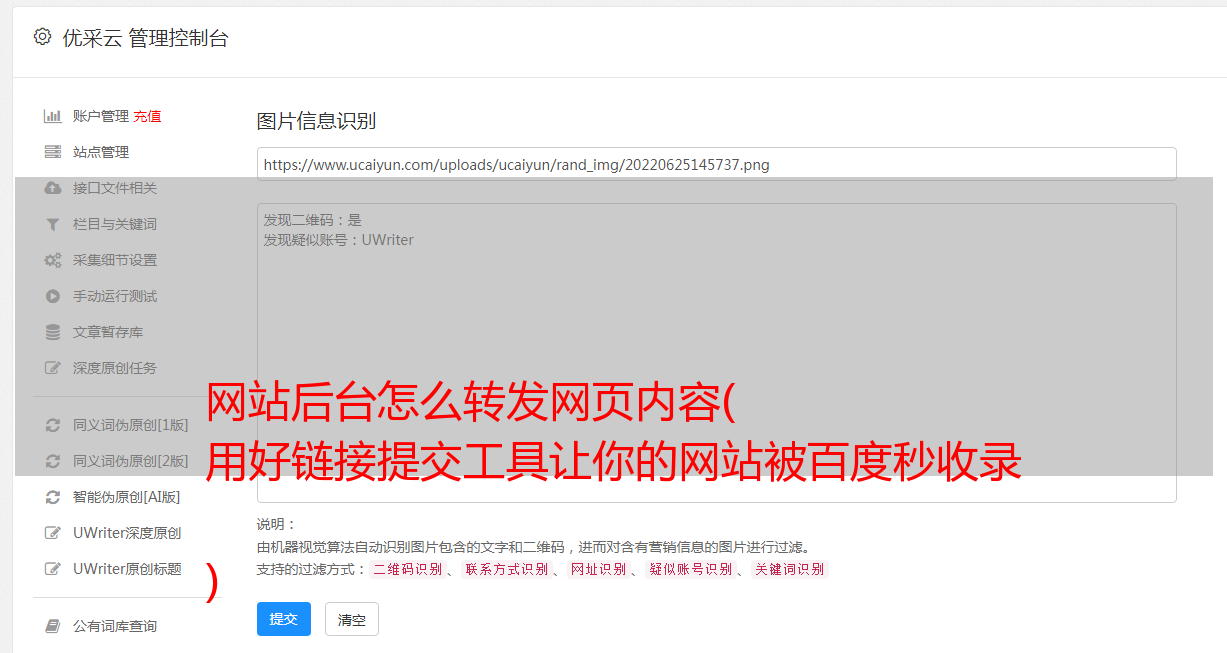Viewport: 1227px width, 653px height.
Task: Open 手动运行测试 menu item
Action: coord(115,296)
